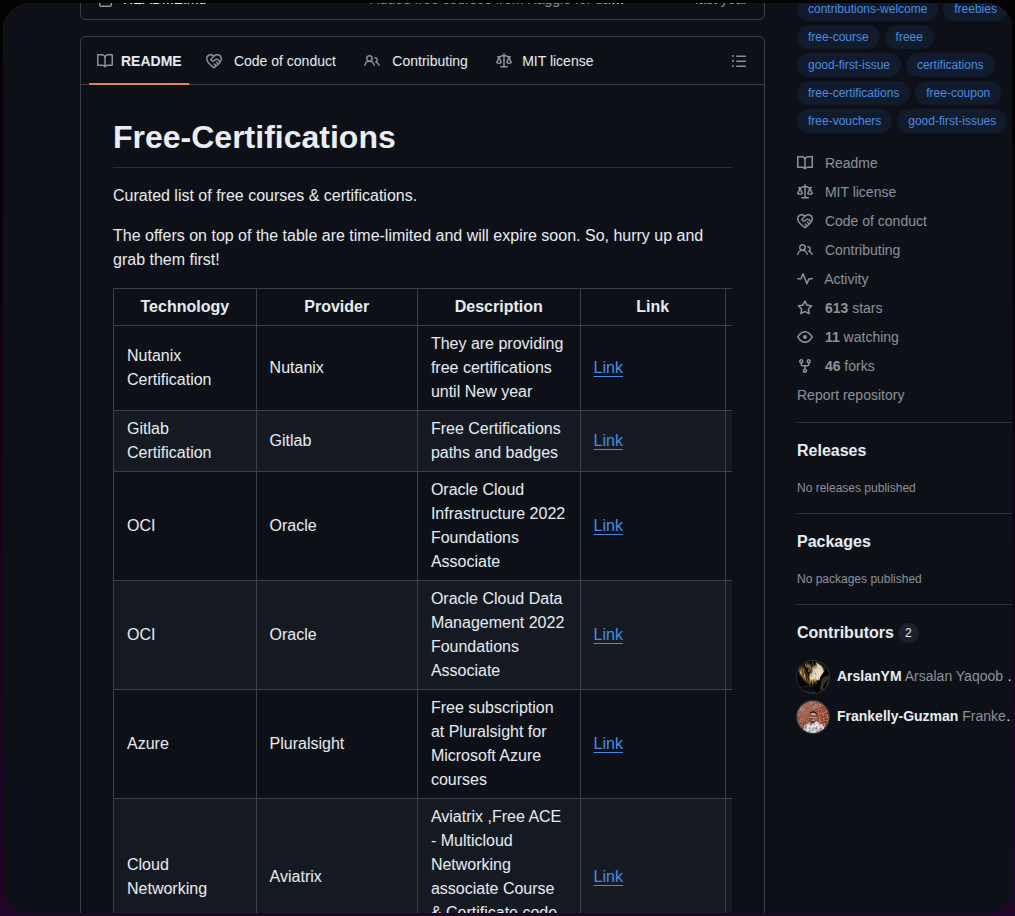Image resolution: width=1015 pixels, height=916 pixels.
Task: Select the contributions-welcome topic tag
Action: [867, 9]
